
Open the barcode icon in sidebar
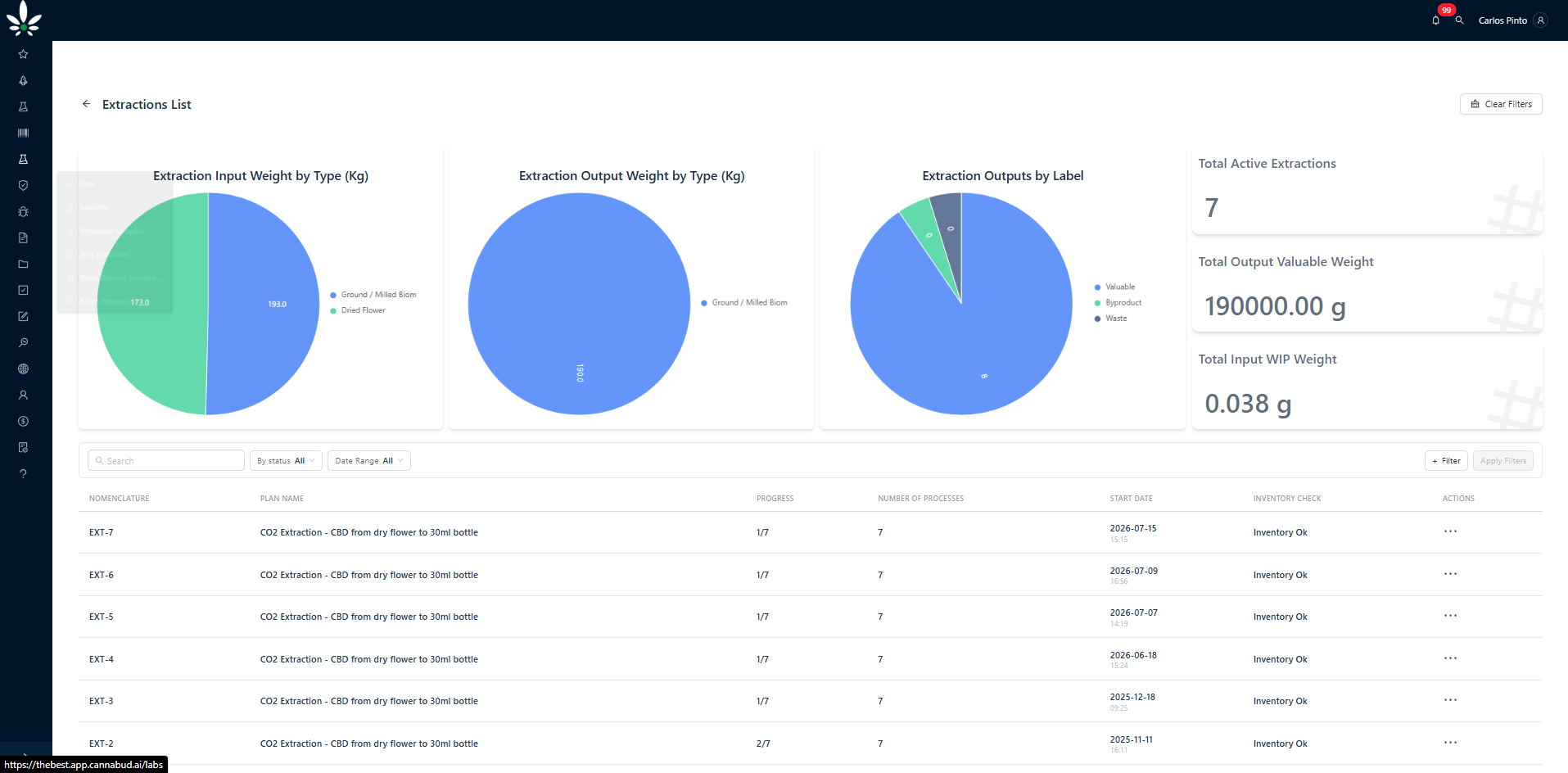(x=23, y=133)
